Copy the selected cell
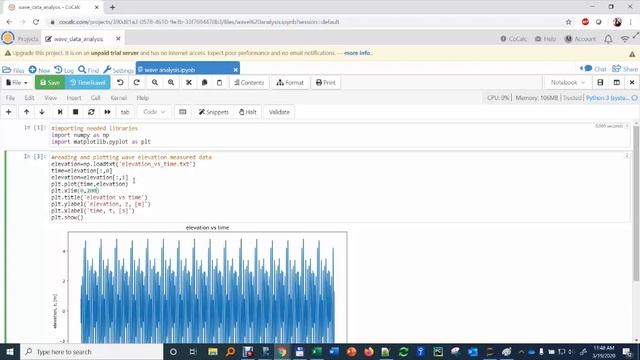This screenshot has height=360, width=640. (x=204, y=82)
